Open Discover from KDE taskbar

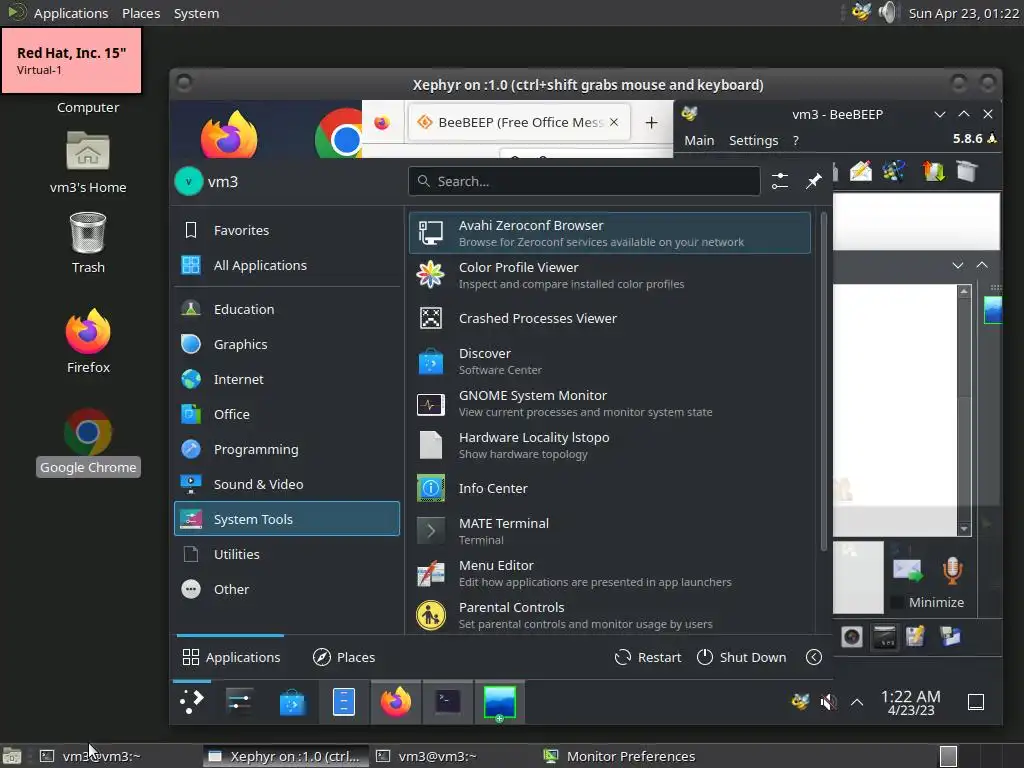(292, 703)
